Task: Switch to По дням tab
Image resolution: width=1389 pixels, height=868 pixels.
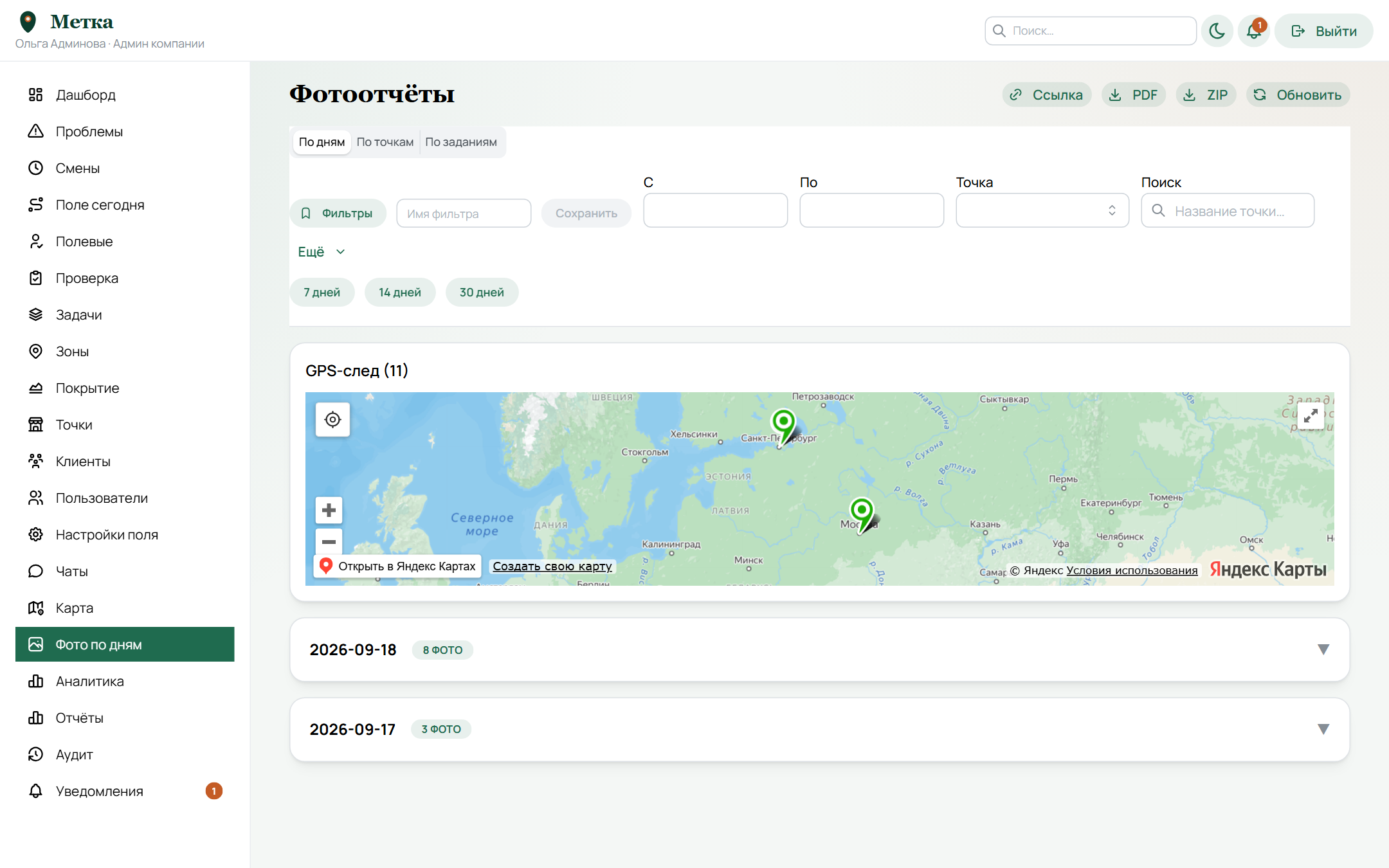Action: tap(322, 142)
